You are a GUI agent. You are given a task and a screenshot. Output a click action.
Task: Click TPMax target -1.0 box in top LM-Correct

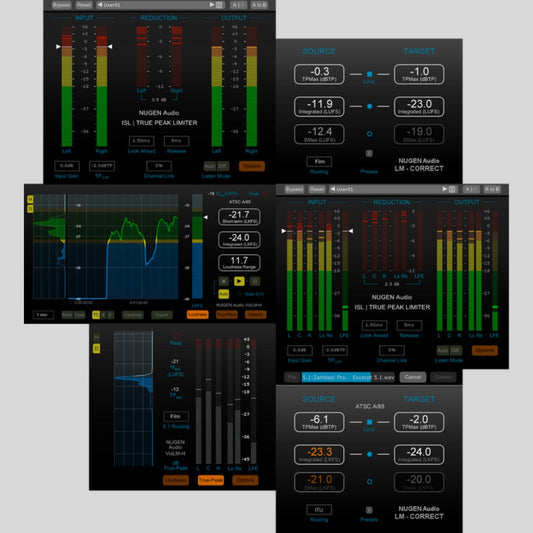(x=419, y=74)
